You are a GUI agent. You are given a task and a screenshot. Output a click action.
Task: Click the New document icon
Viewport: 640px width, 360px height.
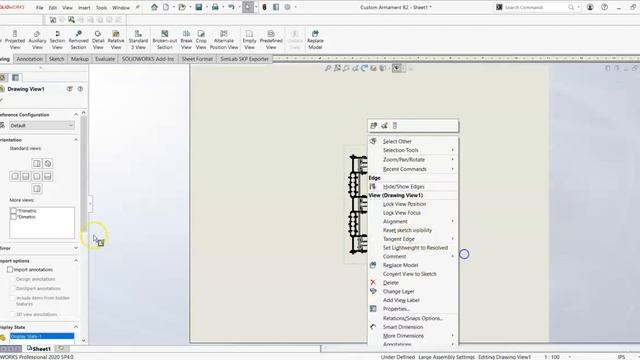click(x=166, y=7)
